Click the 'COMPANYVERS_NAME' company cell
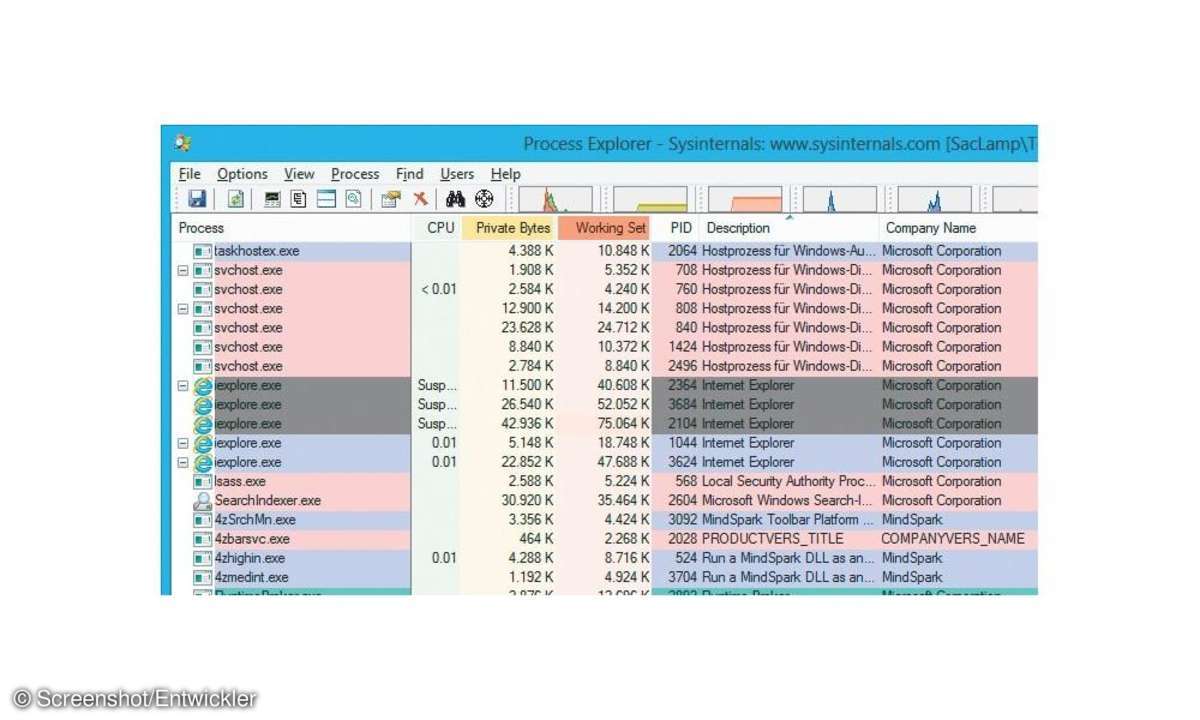The width and height of the screenshot is (1200, 720). [x=953, y=539]
